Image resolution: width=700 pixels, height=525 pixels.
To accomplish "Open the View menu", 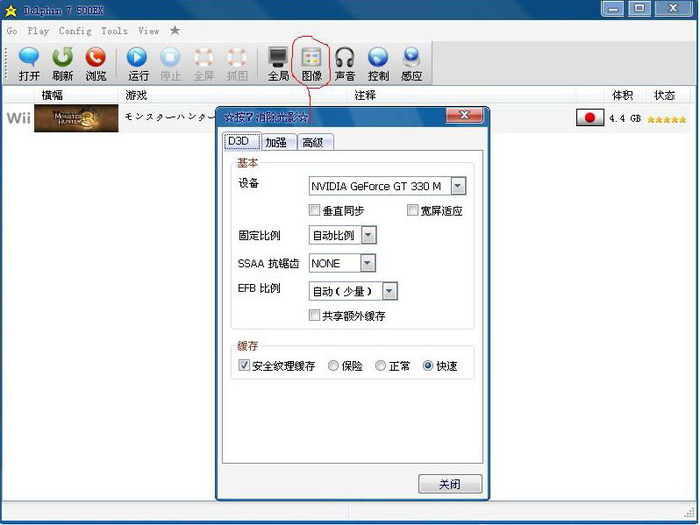I will pos(148,31).
